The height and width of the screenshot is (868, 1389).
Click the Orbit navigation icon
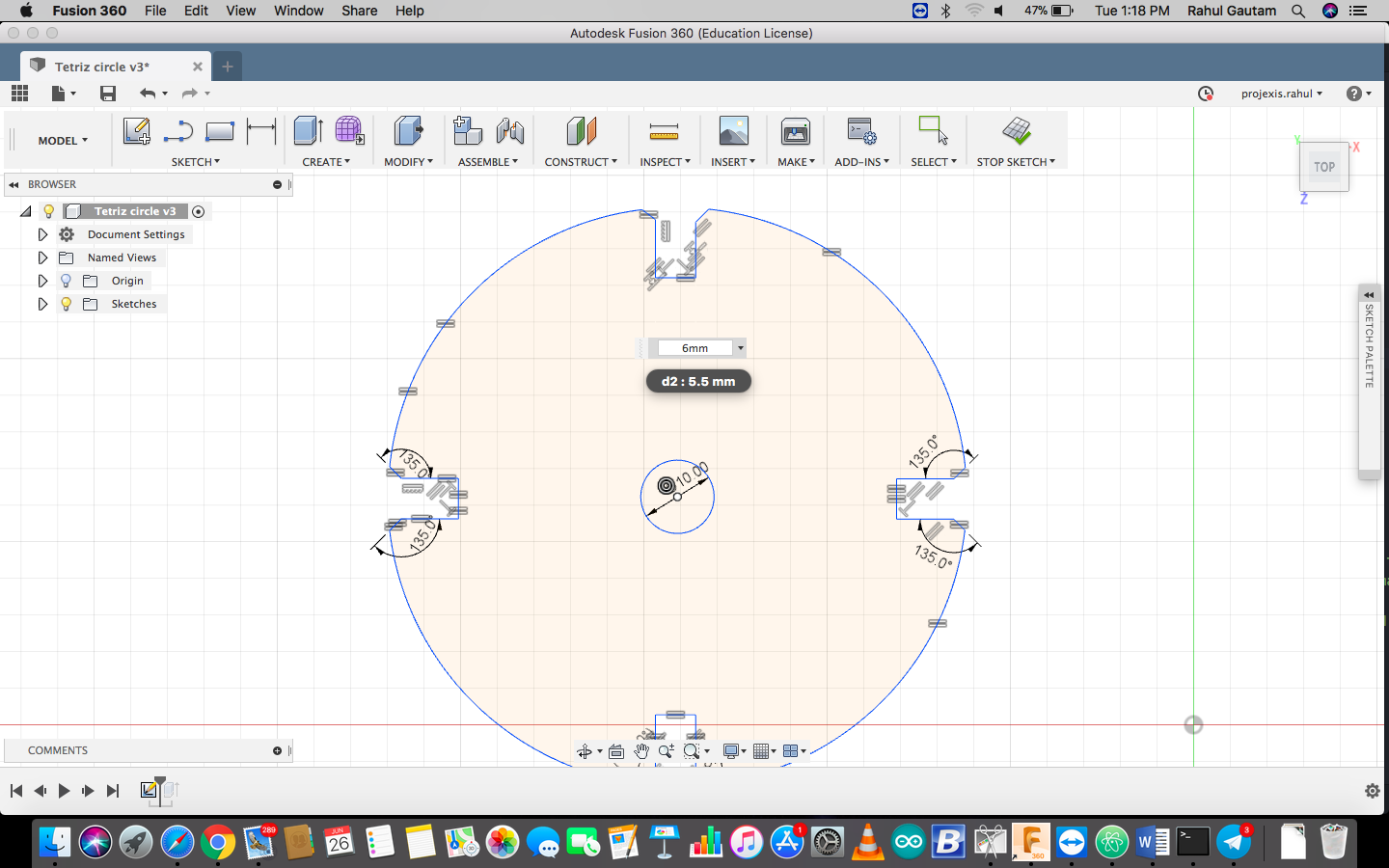[585, 751]
